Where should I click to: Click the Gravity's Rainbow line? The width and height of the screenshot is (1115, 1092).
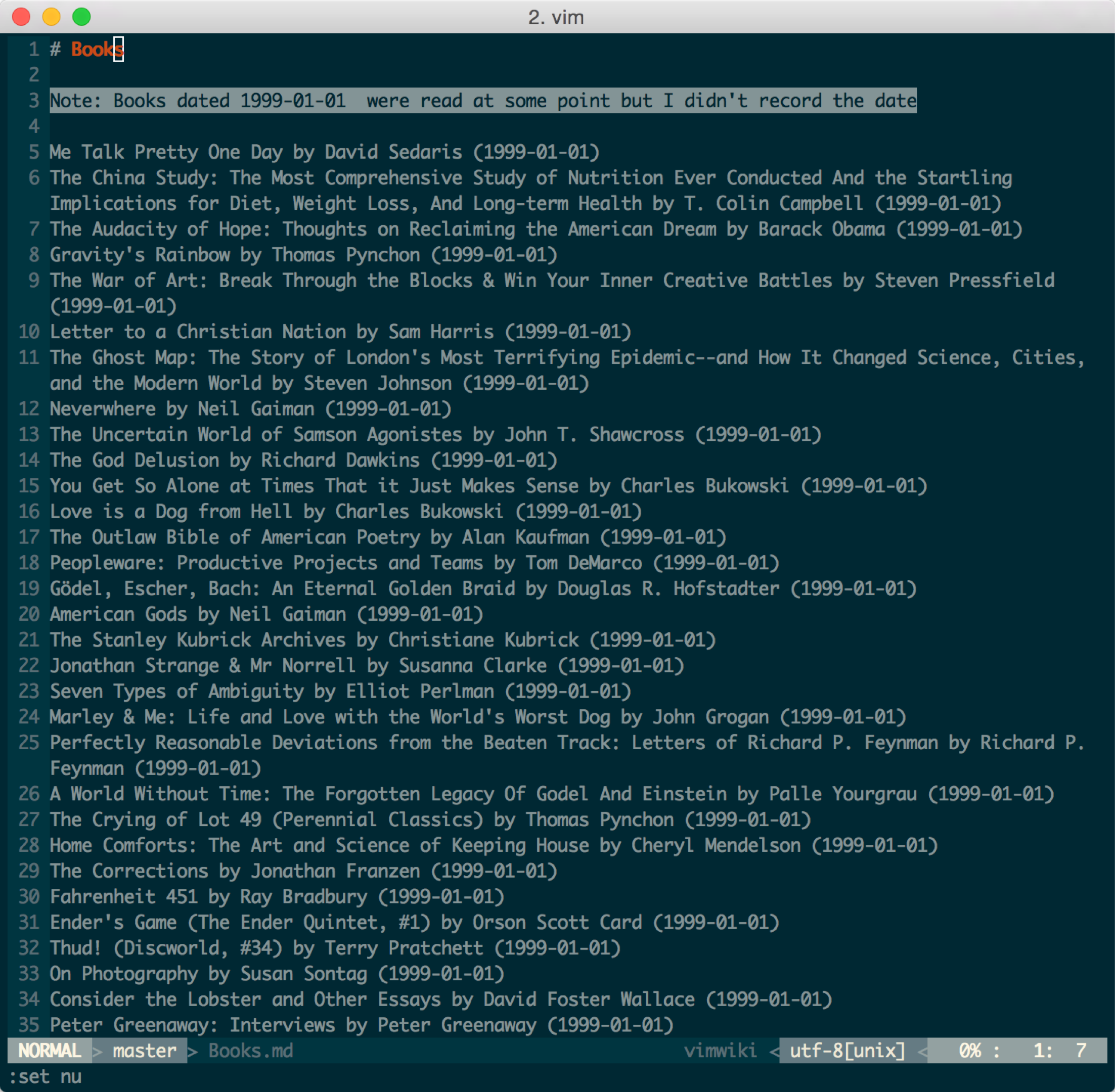click(x=303, y=255)
